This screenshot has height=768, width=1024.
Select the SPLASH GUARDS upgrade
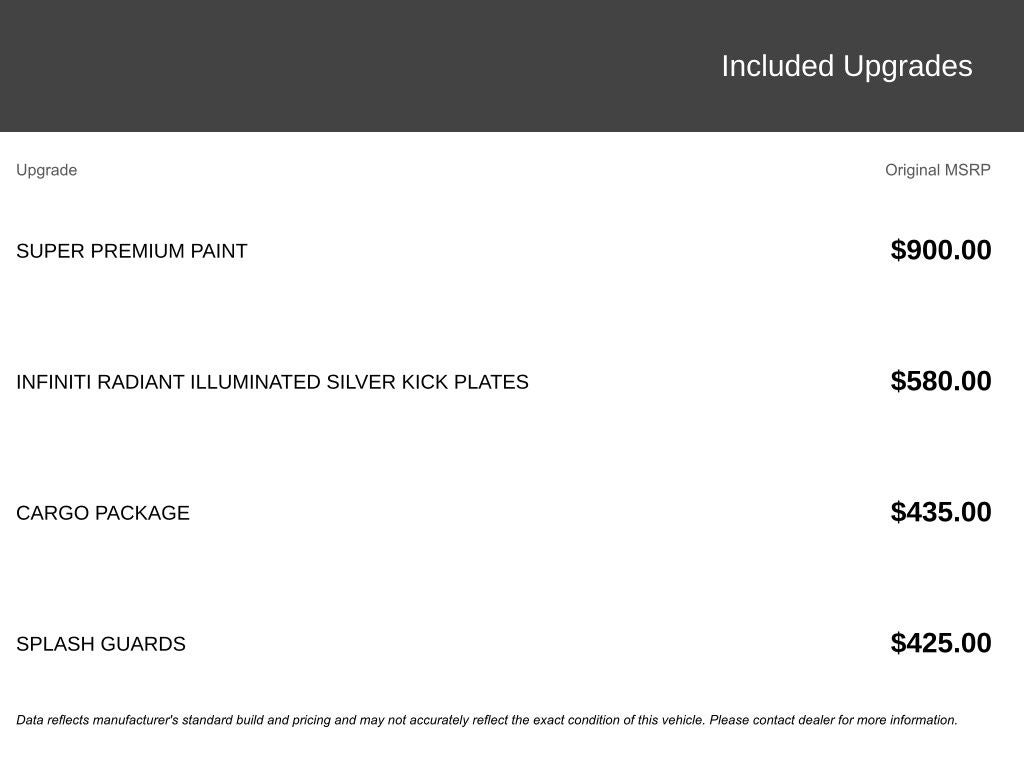101,644
